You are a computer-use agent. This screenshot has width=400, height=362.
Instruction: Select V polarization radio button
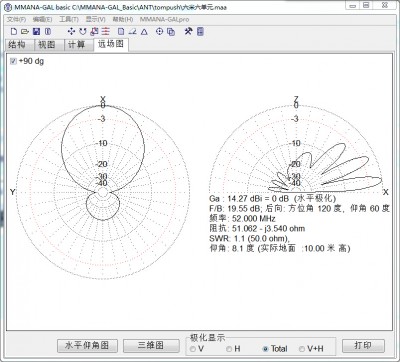coord(193,349)
